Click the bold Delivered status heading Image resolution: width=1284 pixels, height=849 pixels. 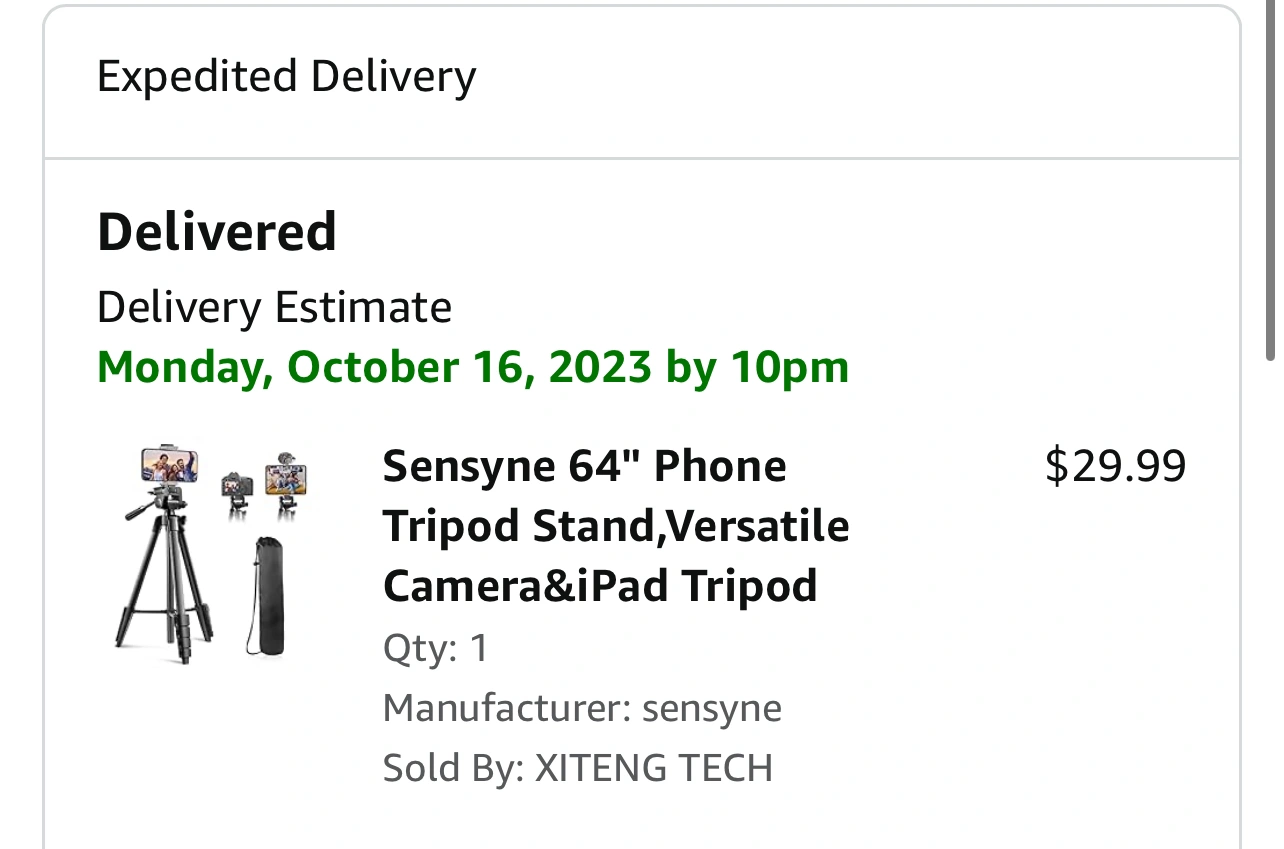216,232
